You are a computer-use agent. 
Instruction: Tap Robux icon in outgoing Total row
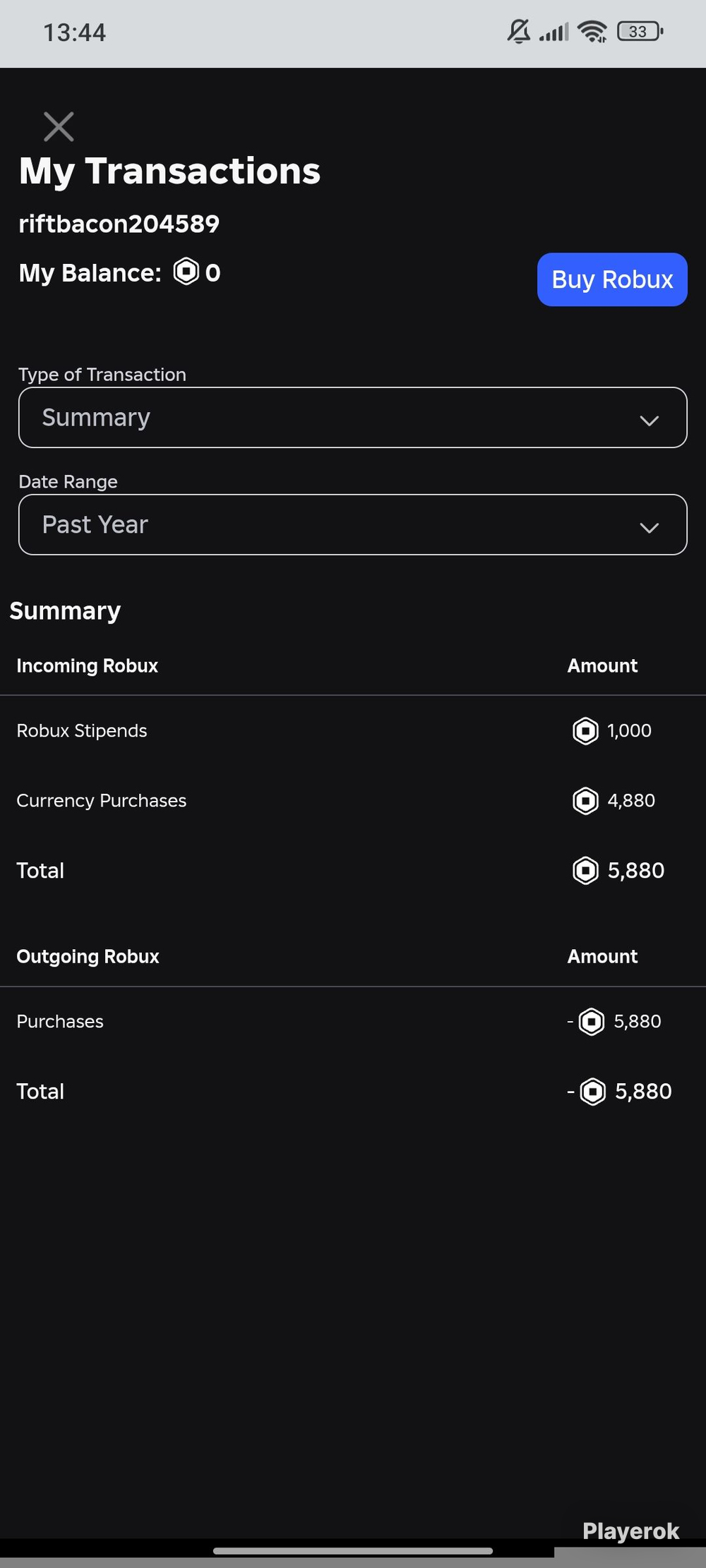point(593,1092)
